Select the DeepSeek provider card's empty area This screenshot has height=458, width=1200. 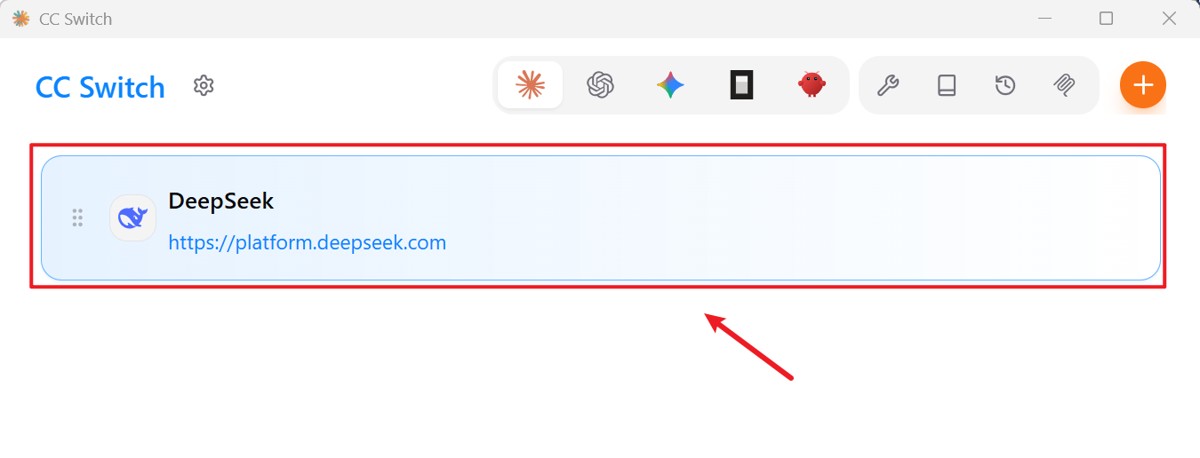800,218
